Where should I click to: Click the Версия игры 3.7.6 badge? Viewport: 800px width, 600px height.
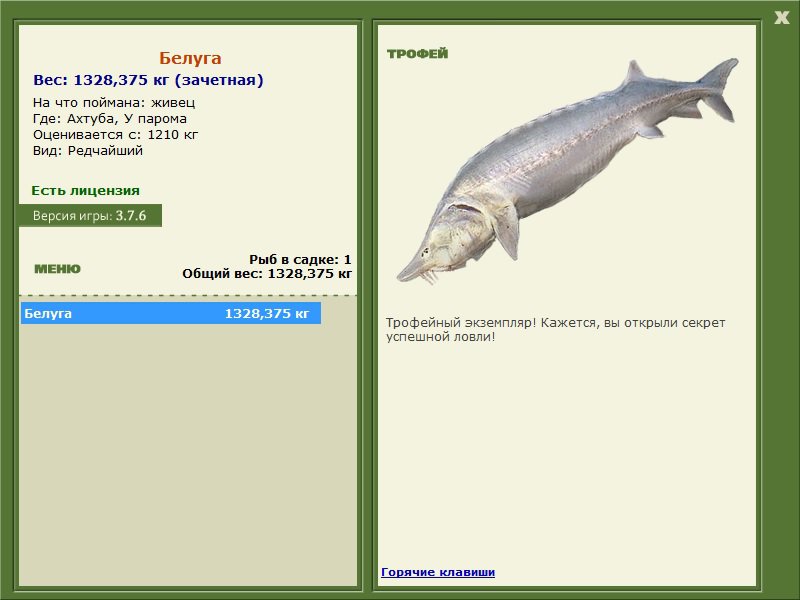coord(90,215)
